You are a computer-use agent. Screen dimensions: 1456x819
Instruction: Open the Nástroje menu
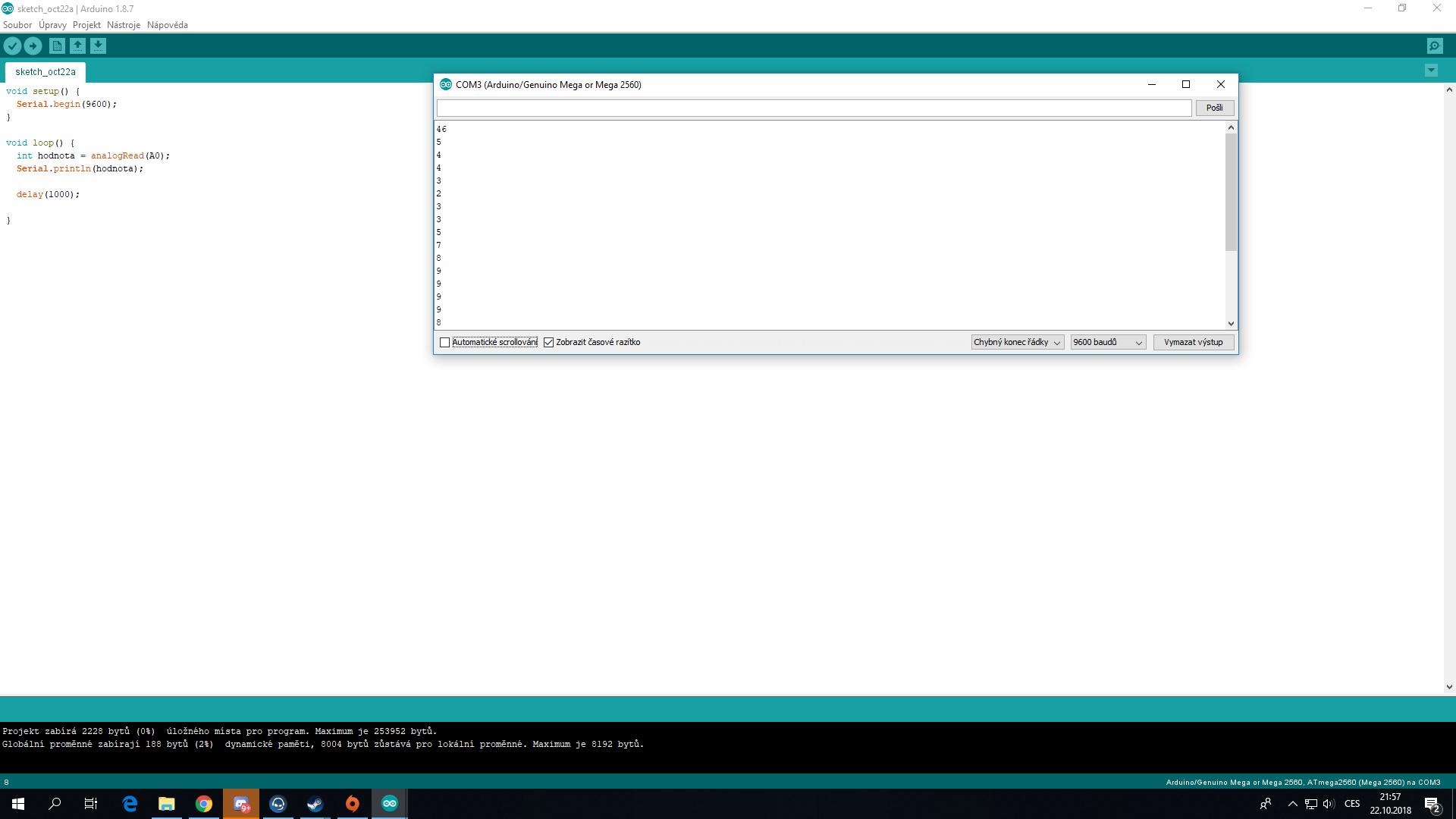point(124,25)
